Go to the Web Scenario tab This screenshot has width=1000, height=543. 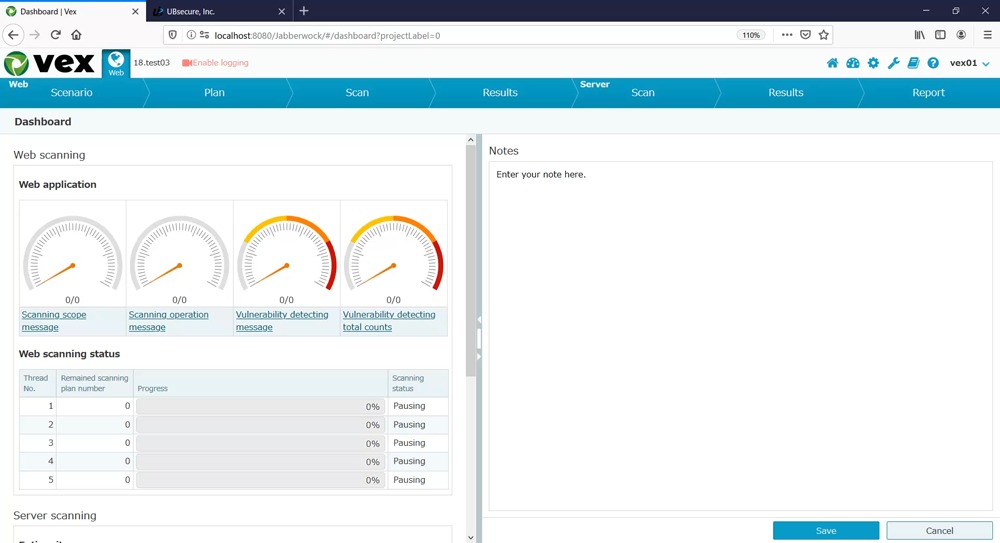72,93
